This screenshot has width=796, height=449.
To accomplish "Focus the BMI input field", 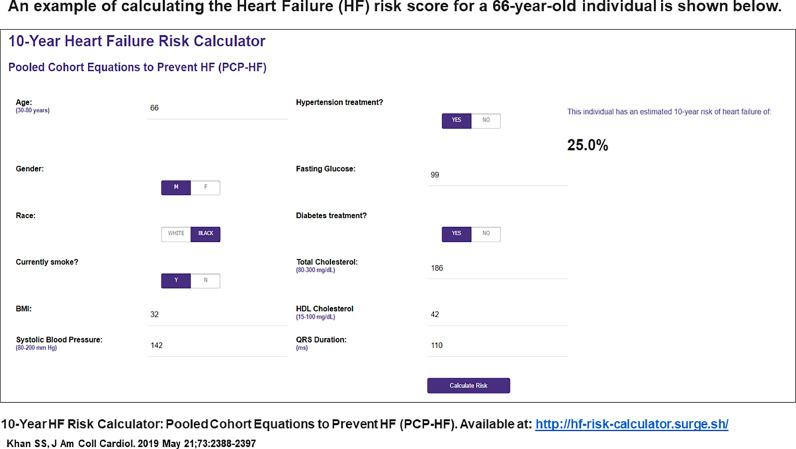I will [x=217, y=314].
